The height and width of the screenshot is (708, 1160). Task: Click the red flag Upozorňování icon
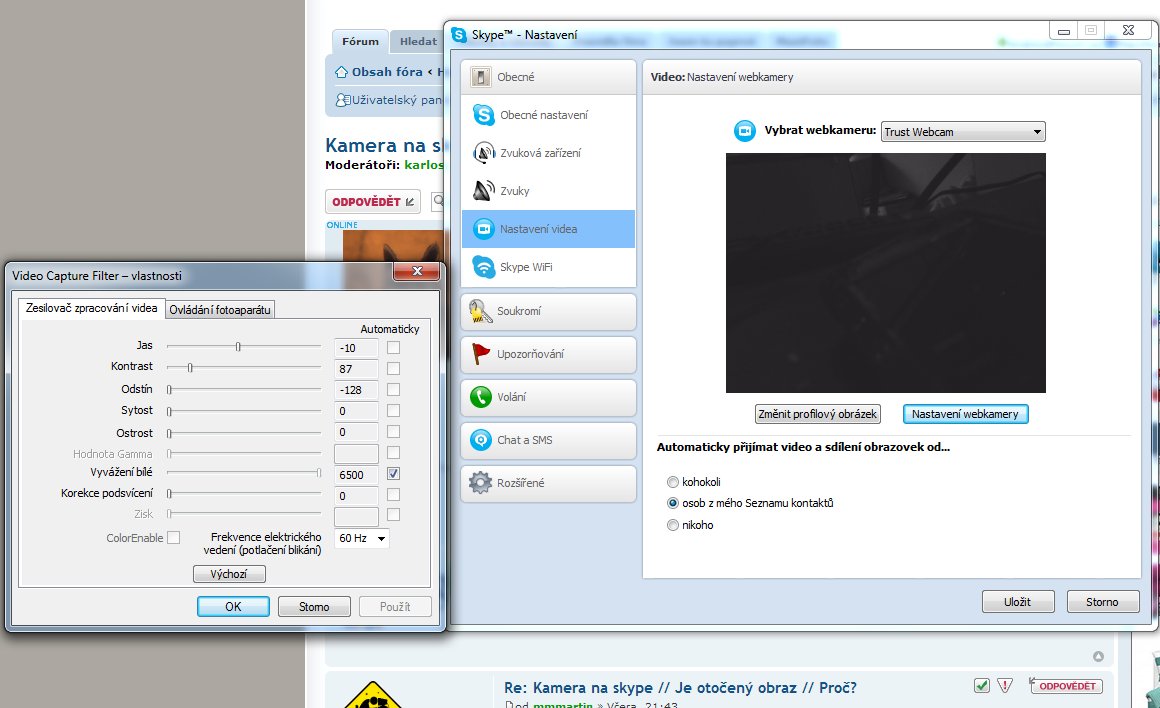click(x=480, y=354)
